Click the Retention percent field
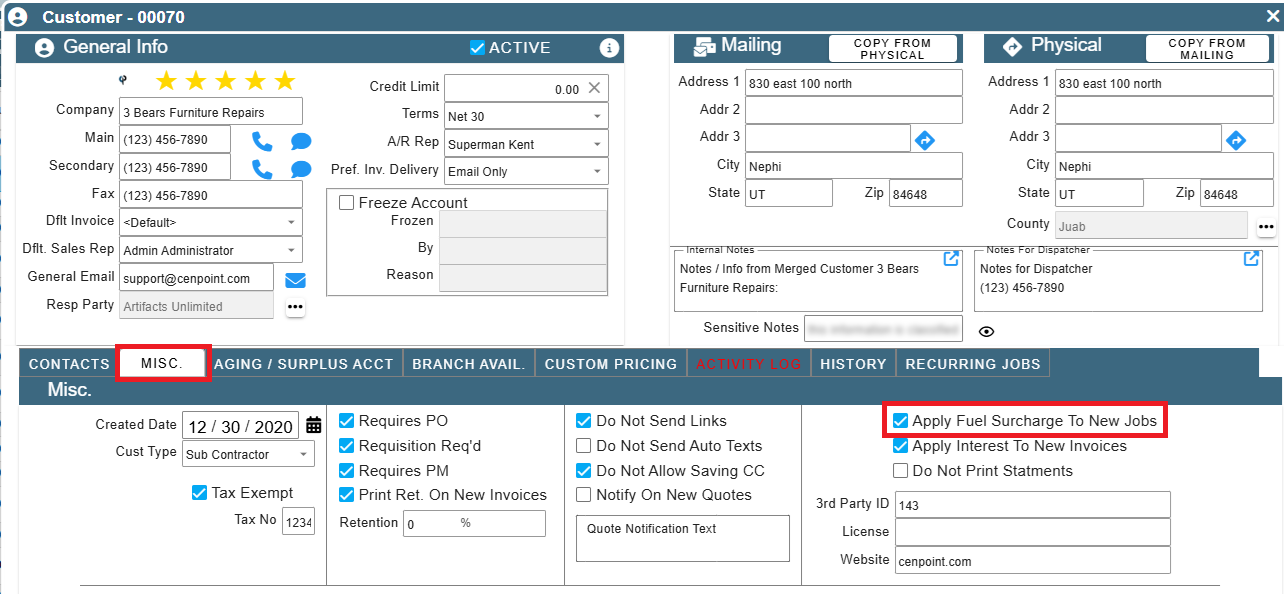 click(x=474, y=523)
